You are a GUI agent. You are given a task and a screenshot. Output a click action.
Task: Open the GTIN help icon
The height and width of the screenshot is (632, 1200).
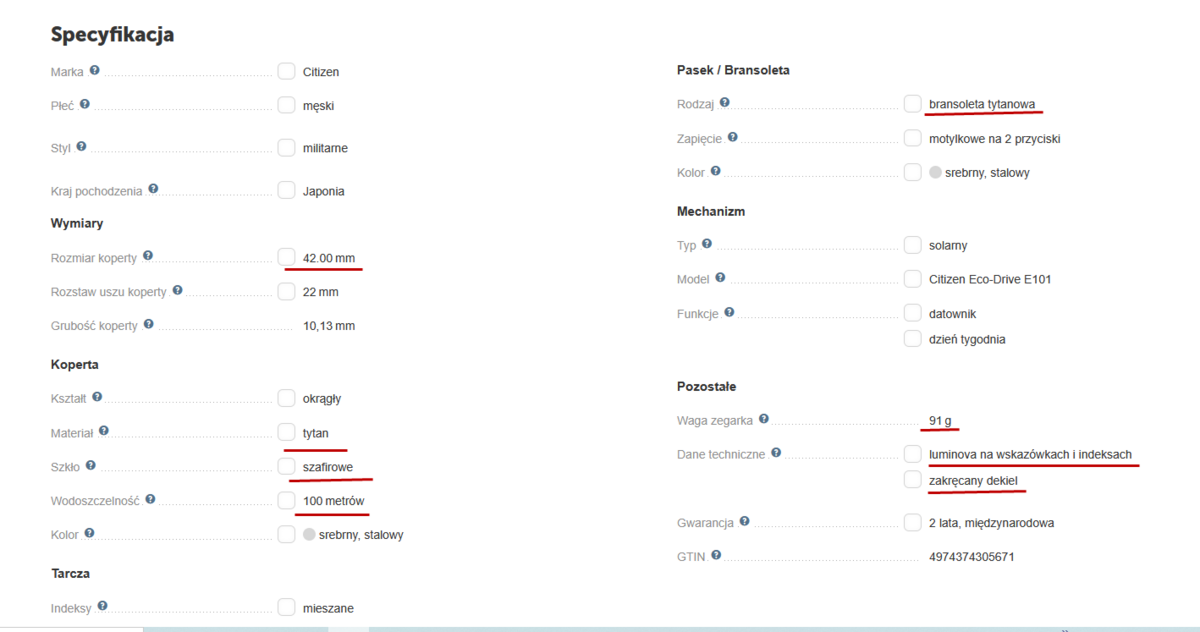pos(715,555)
